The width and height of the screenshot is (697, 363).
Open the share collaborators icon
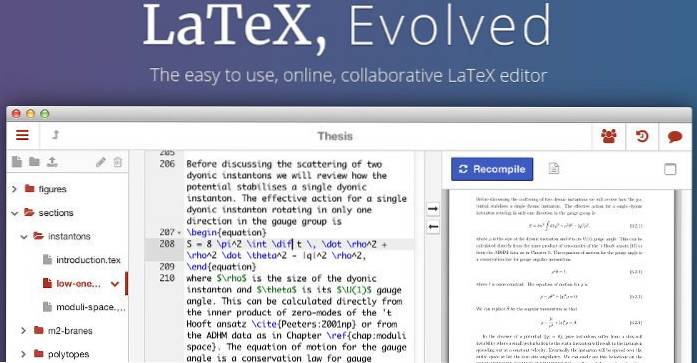(609, 136)
